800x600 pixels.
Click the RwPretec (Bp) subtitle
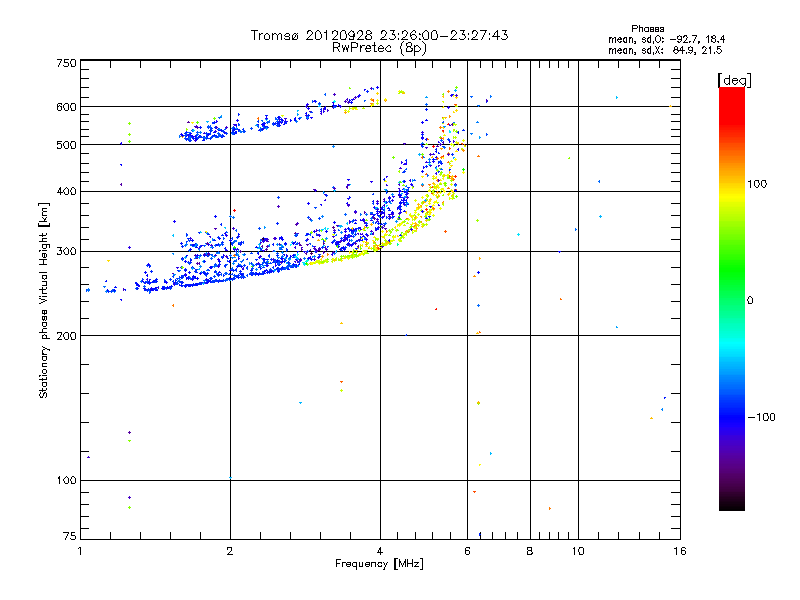(379, 47)
